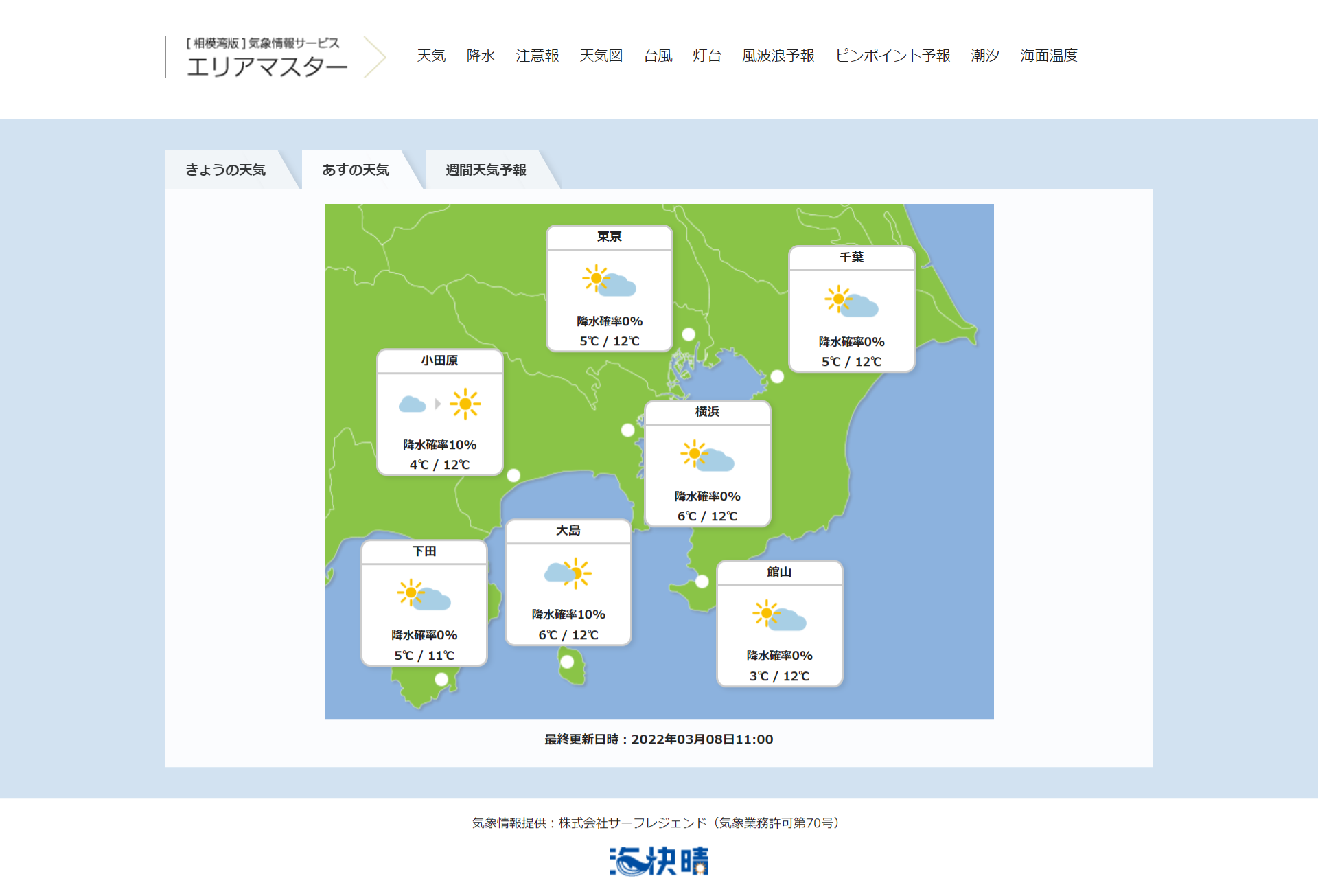
Task: Go to the 台風 menu page
Action: click(x=658, y=56)
